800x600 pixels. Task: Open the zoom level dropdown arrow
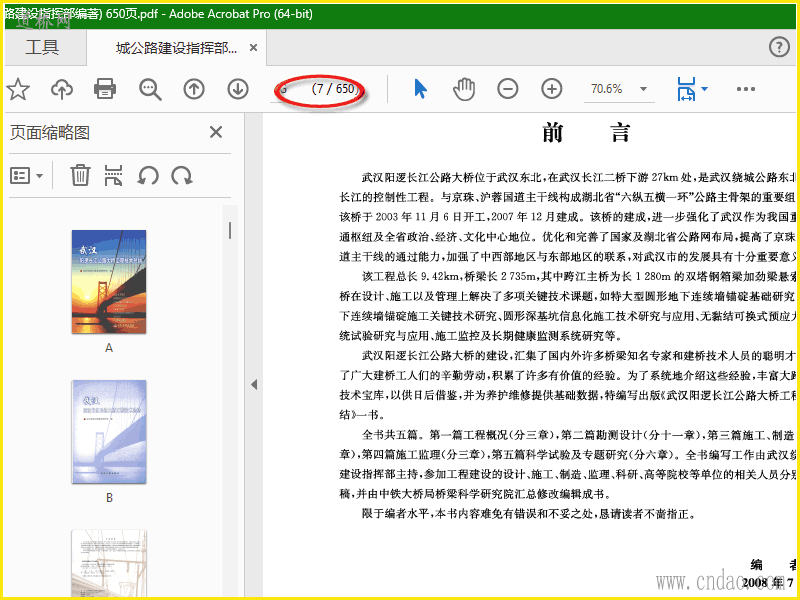pyautogui.click(x=643, y=89)
